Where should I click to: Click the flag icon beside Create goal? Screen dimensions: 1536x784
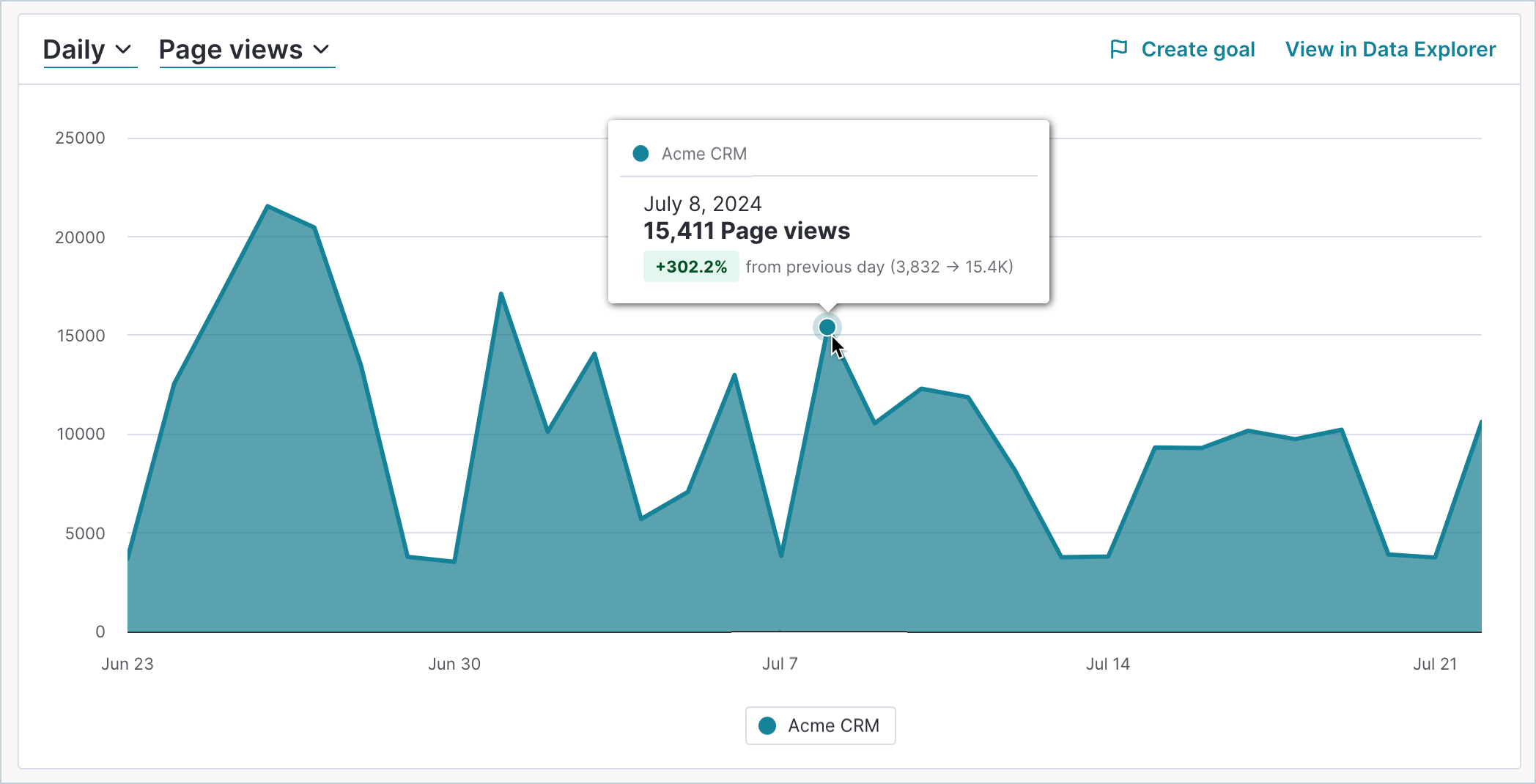point(1119,49)
